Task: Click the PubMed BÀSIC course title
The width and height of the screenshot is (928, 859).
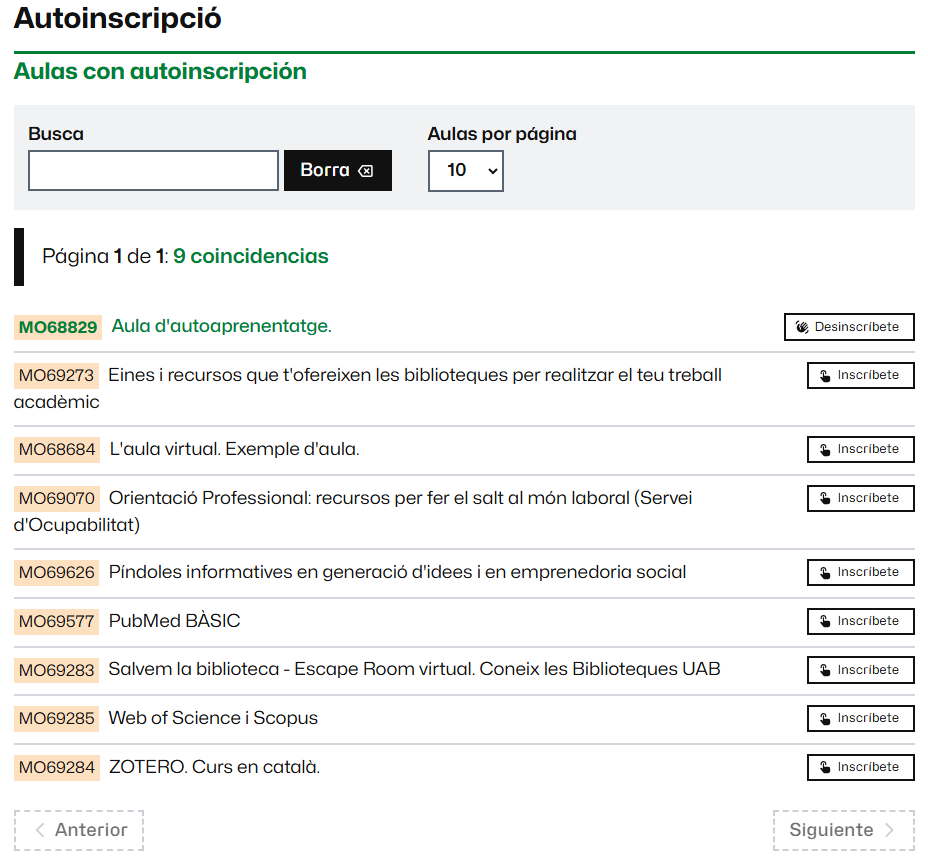Action: (175, 621)
